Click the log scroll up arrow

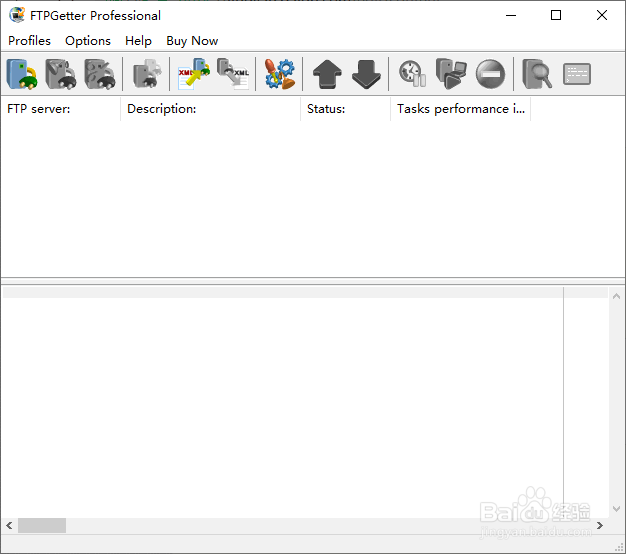[x=616, y=296]
